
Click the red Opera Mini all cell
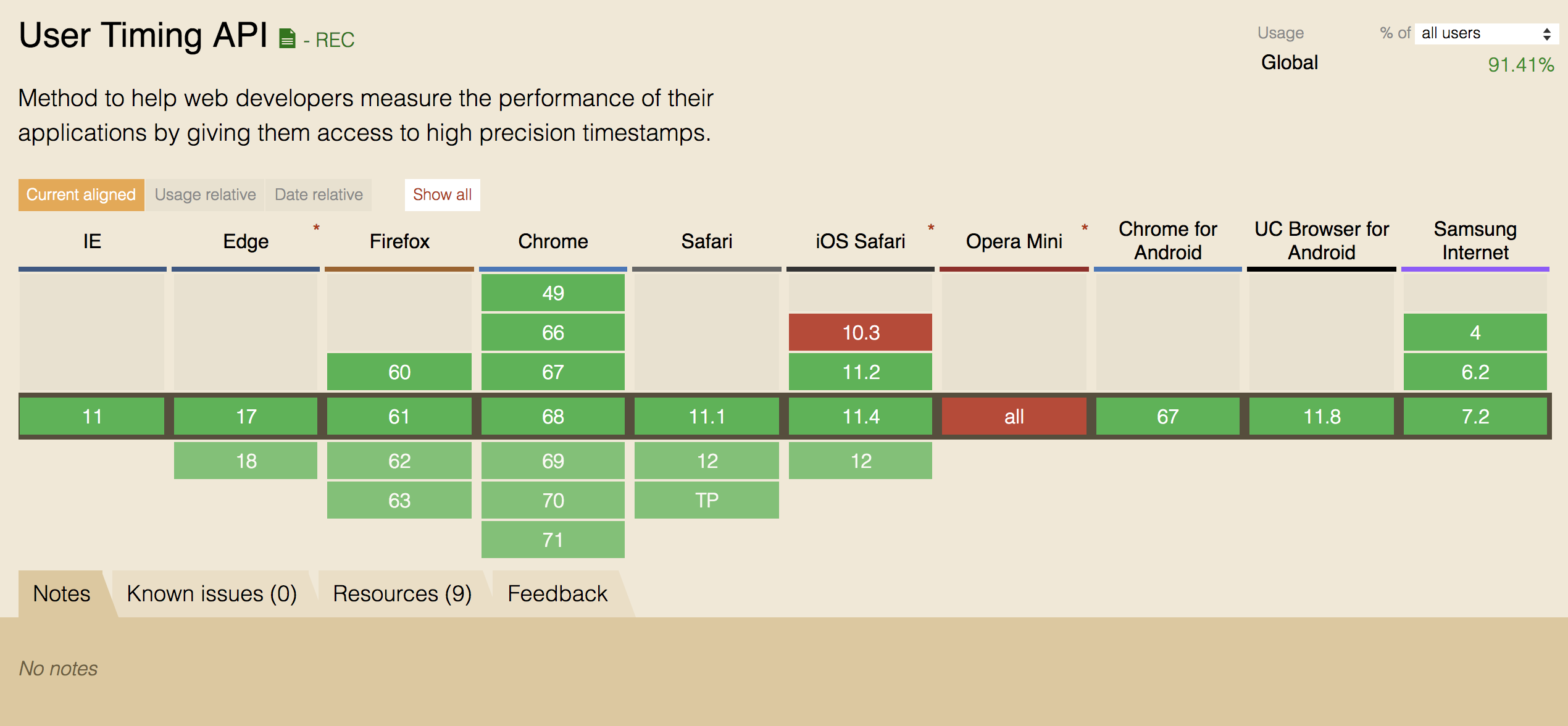click(1014, 417)
